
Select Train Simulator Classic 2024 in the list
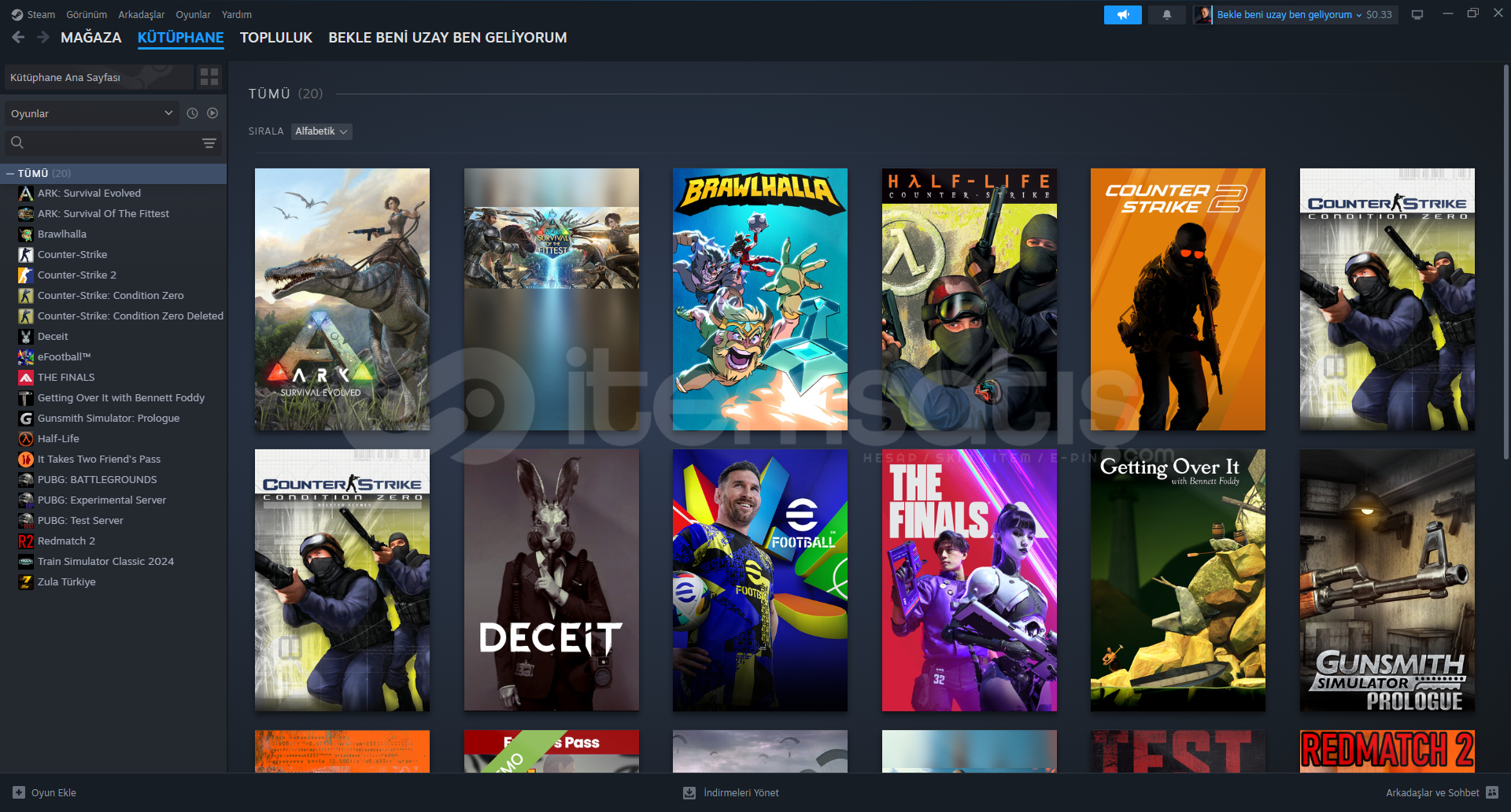(x=113, y=562)
